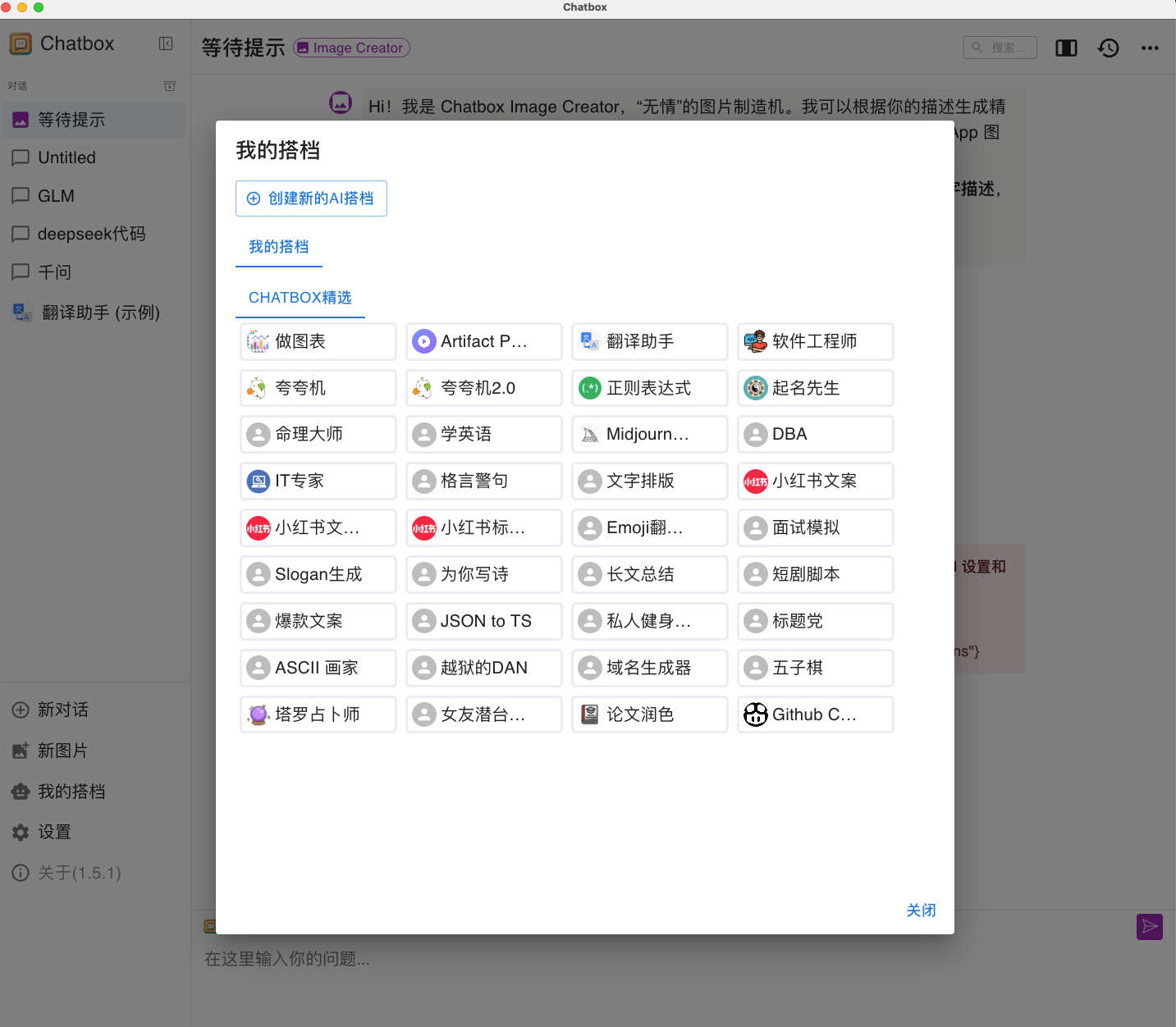The image size is (1176, 1027).
Task: Click 创建新的AI搭档 button
Action: click(311, 199)
